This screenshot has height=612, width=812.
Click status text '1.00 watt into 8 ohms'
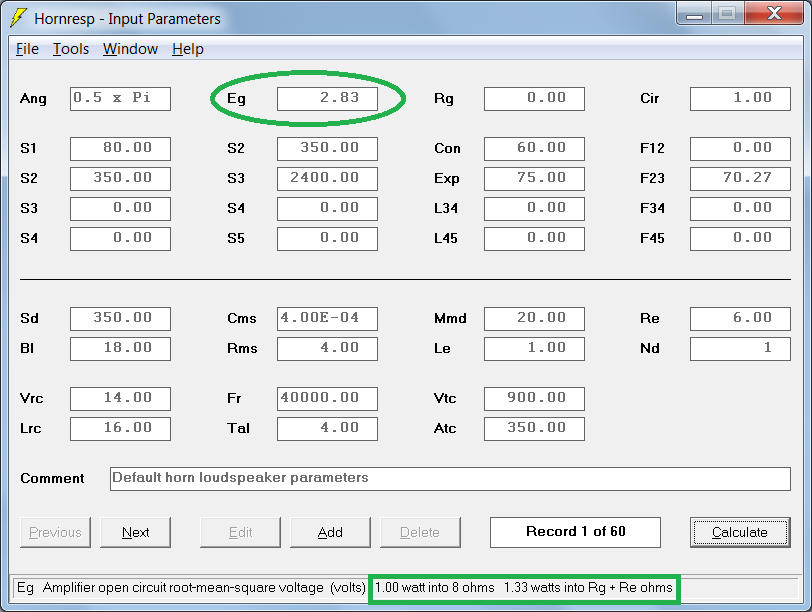point(434,588)
